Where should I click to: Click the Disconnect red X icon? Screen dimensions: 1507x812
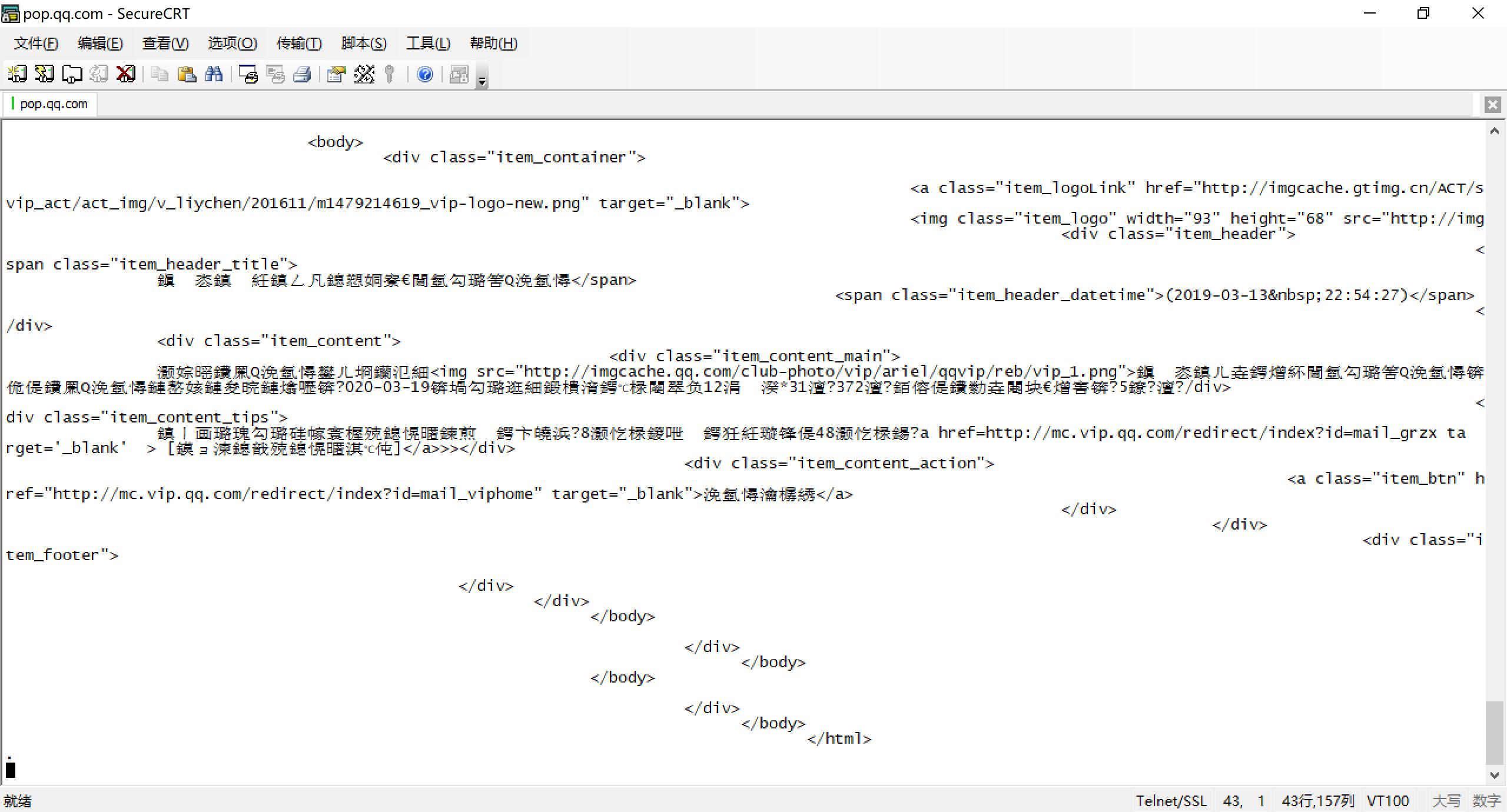tap(126, 74)
